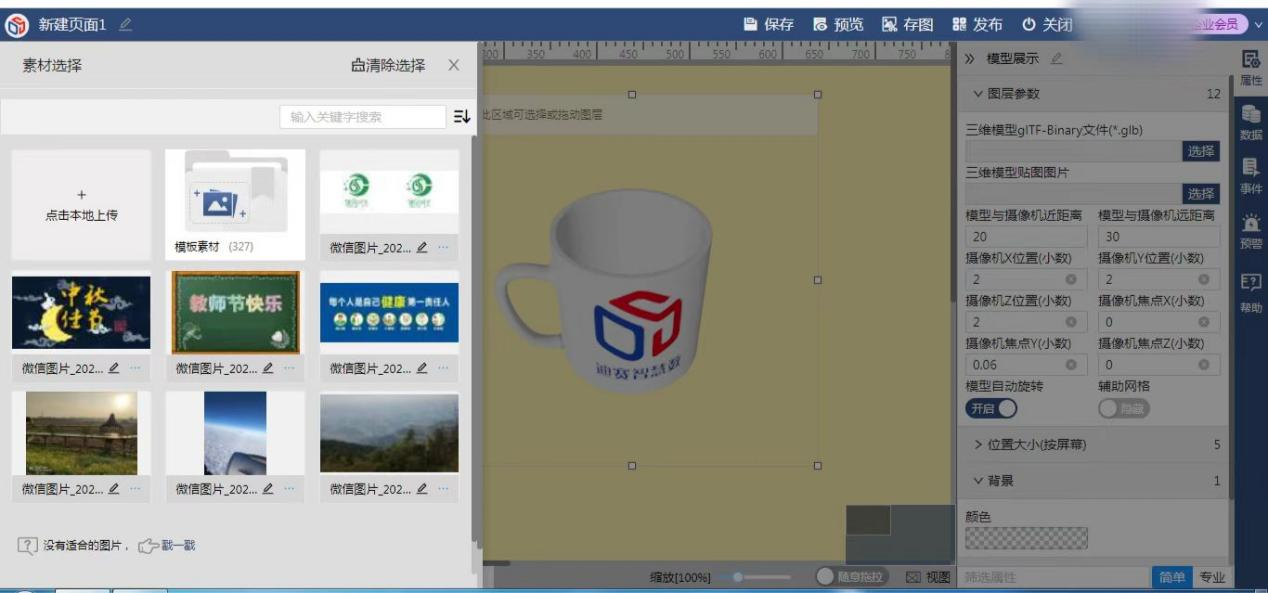
Task: Click the Save (保存) button in top bar
Action: click(x=768, y=24)
